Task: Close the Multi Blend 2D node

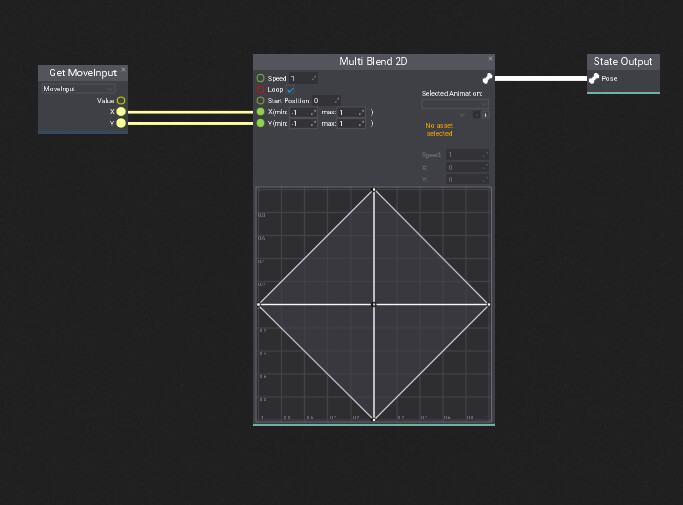Action: [490, 59]
